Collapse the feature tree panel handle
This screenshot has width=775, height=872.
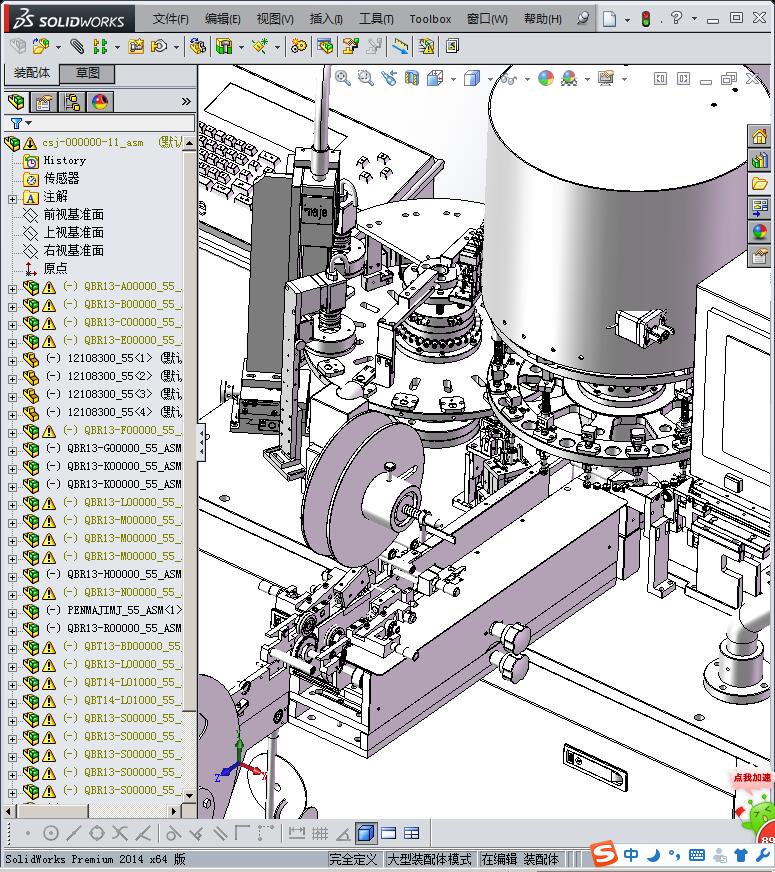pos(201,441)
